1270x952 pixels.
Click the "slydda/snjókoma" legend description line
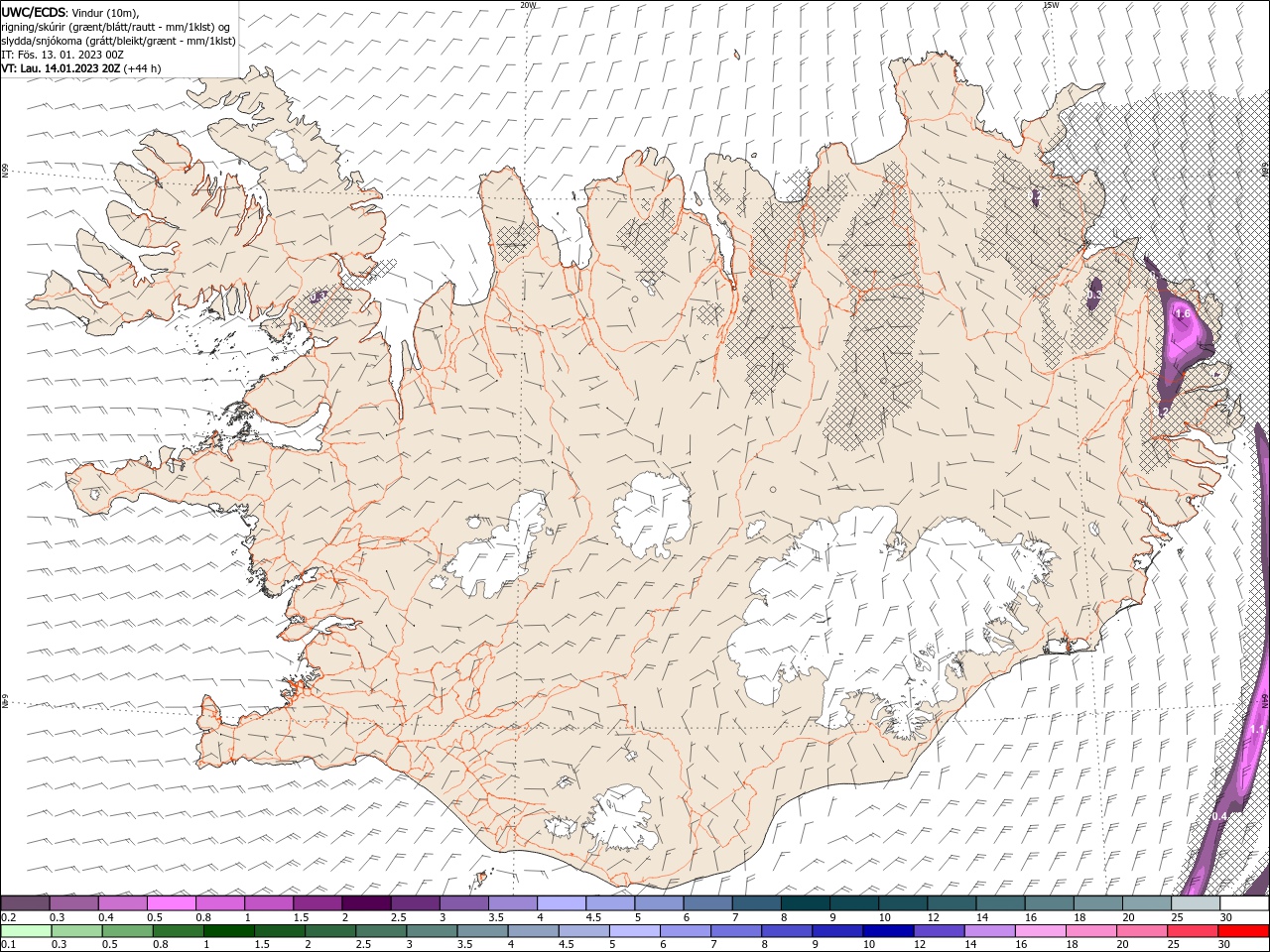(x=118, y=41)
